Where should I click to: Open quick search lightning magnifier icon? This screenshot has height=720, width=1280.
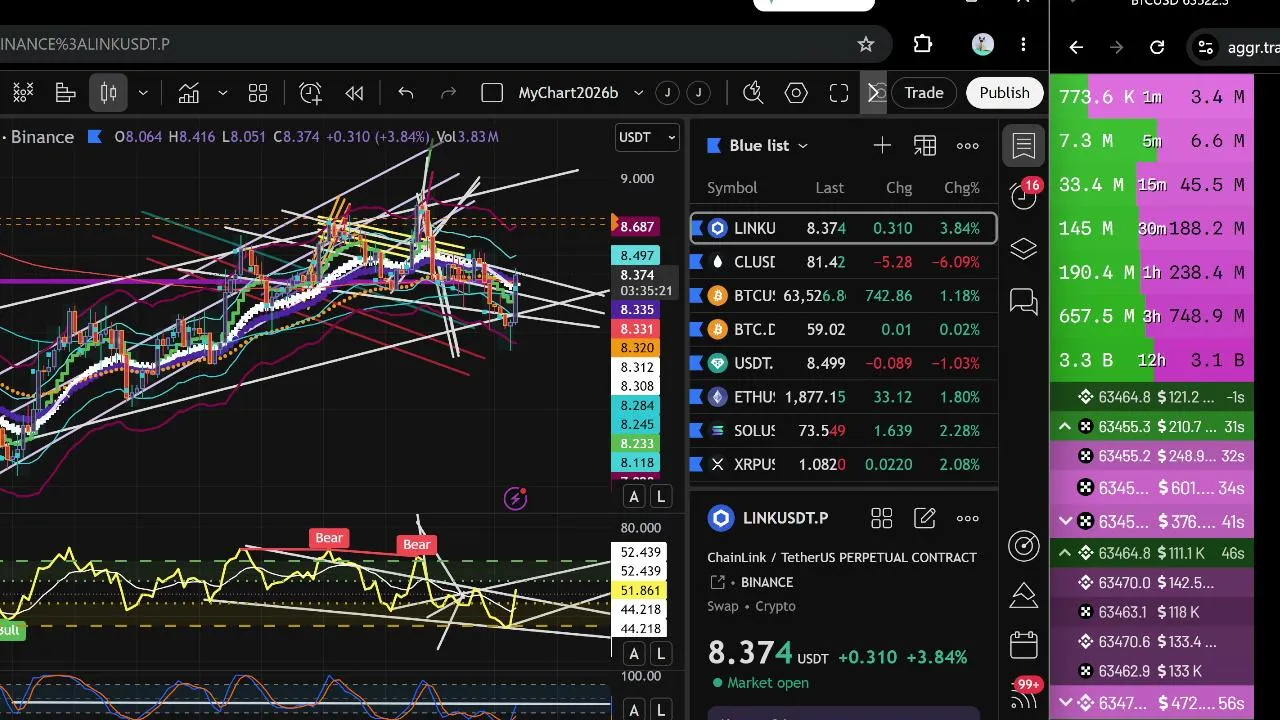[x=753, y=93]
